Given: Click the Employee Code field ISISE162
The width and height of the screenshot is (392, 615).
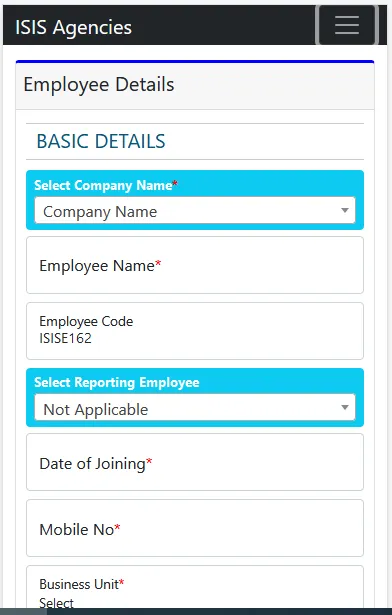Looking at the screenshot, I should [195, 331].
